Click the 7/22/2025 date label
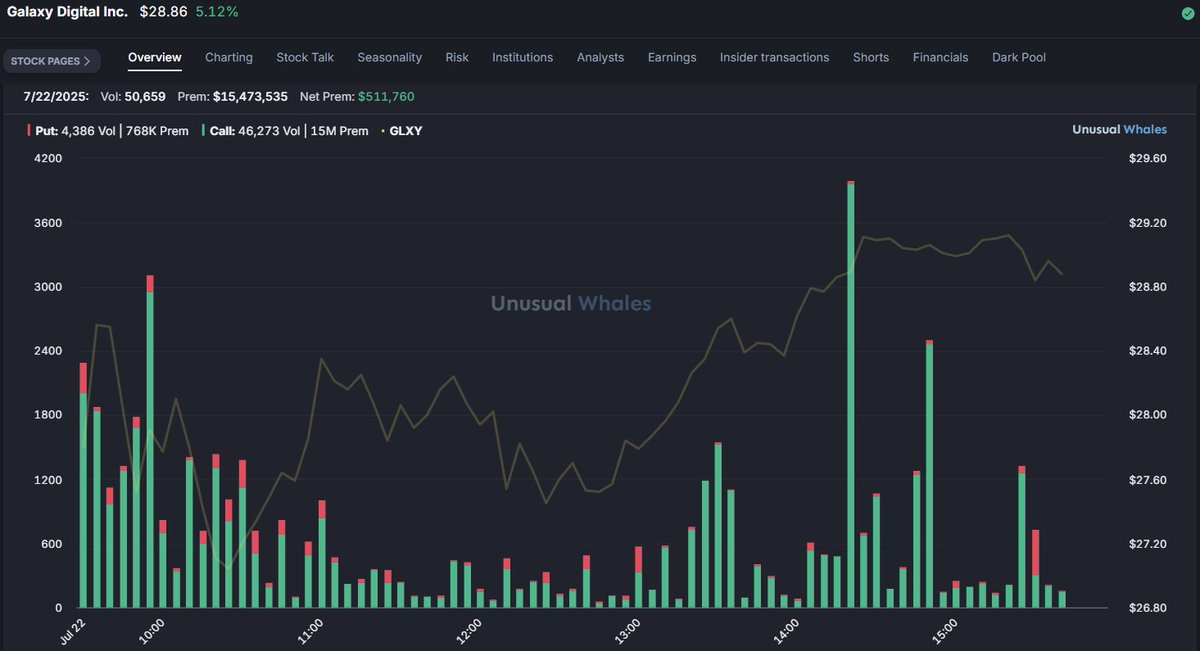1200x651 pixels. (58, 97)
